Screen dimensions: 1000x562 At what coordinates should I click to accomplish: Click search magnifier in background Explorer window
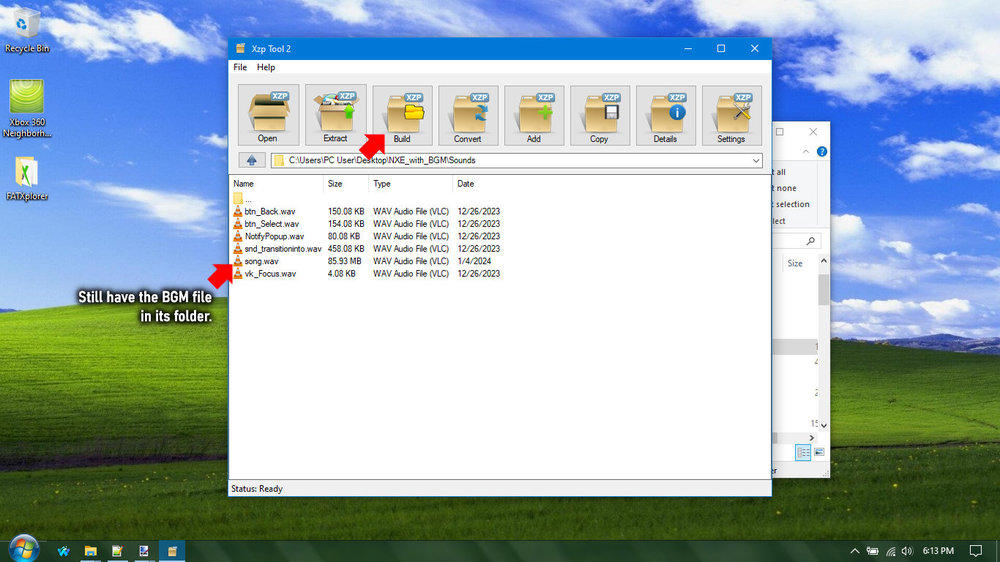pos(811,241)
